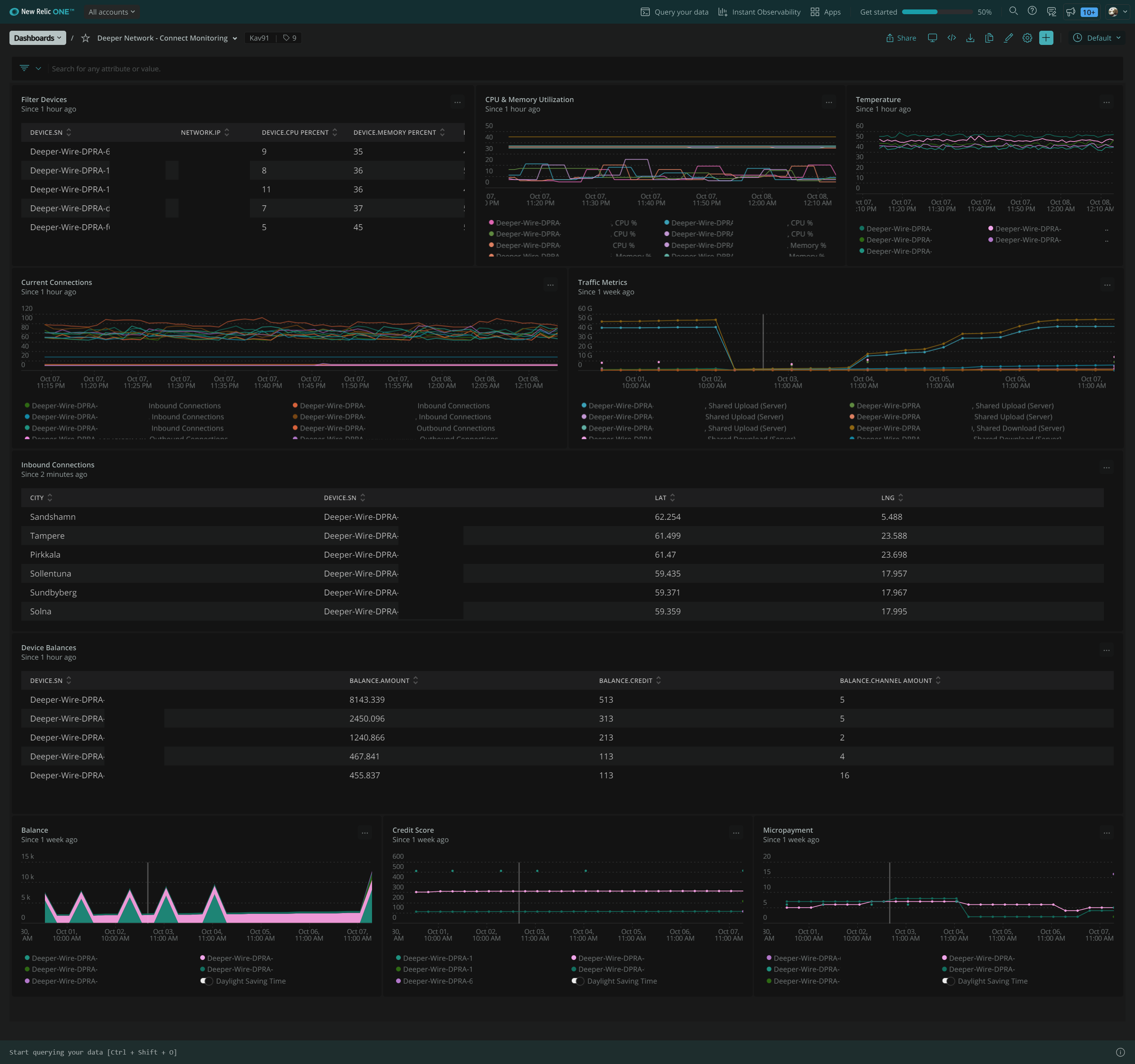This screenshot has height=1064, width=1135.
Task: Click the export download icon
Action: pos(970,38)
